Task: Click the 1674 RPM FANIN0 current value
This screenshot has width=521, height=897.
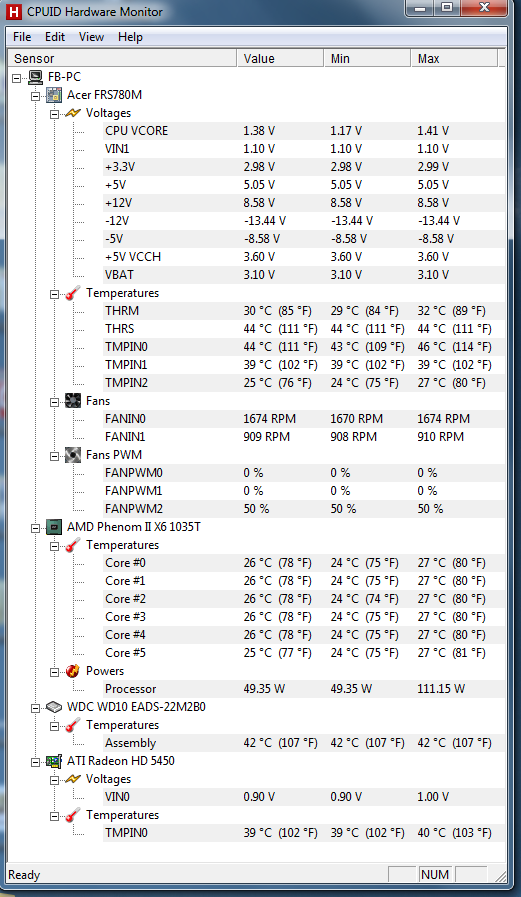Action: (x=270, y=419)
